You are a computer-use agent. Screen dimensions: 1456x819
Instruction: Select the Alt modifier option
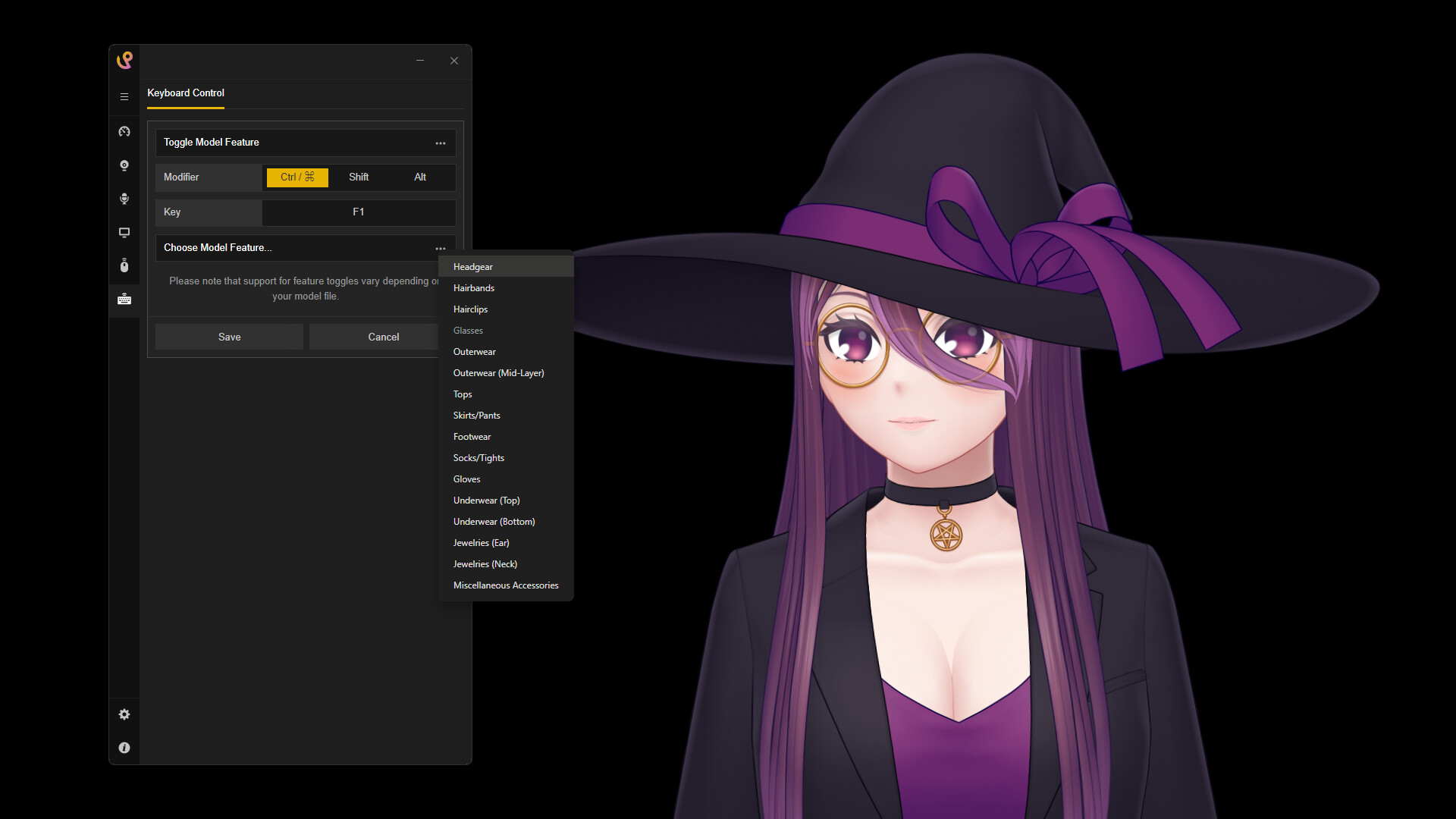(419, 177)
